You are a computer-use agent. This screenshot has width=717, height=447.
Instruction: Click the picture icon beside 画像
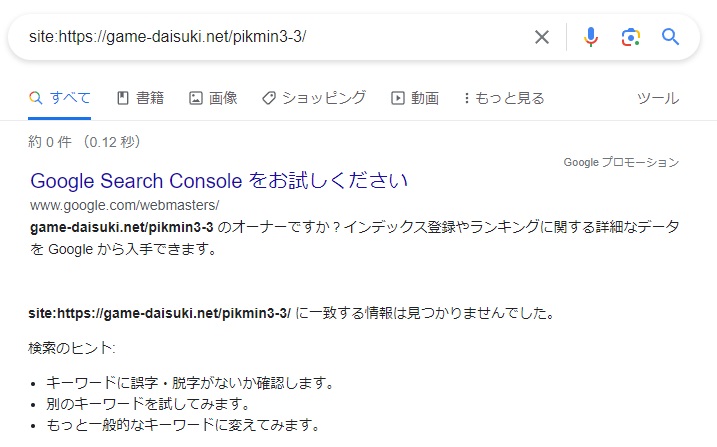point(196,98)
